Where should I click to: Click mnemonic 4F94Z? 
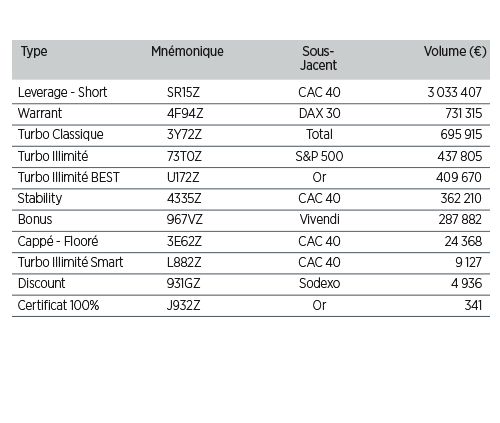(x=185, y=114)
